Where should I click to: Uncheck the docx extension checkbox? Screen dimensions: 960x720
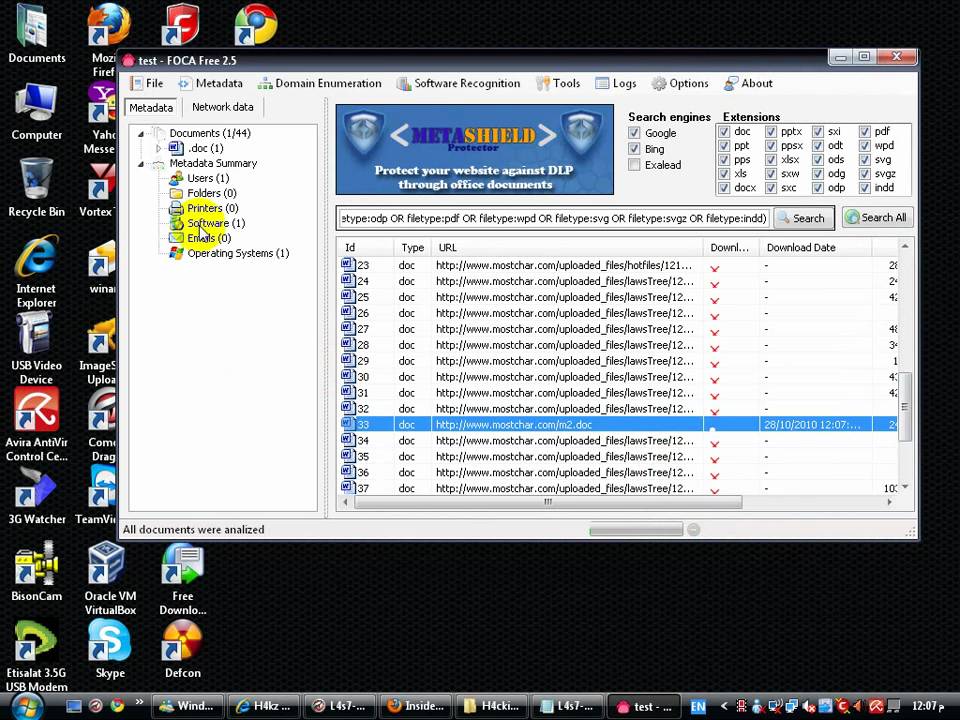(x=724, y=188)
